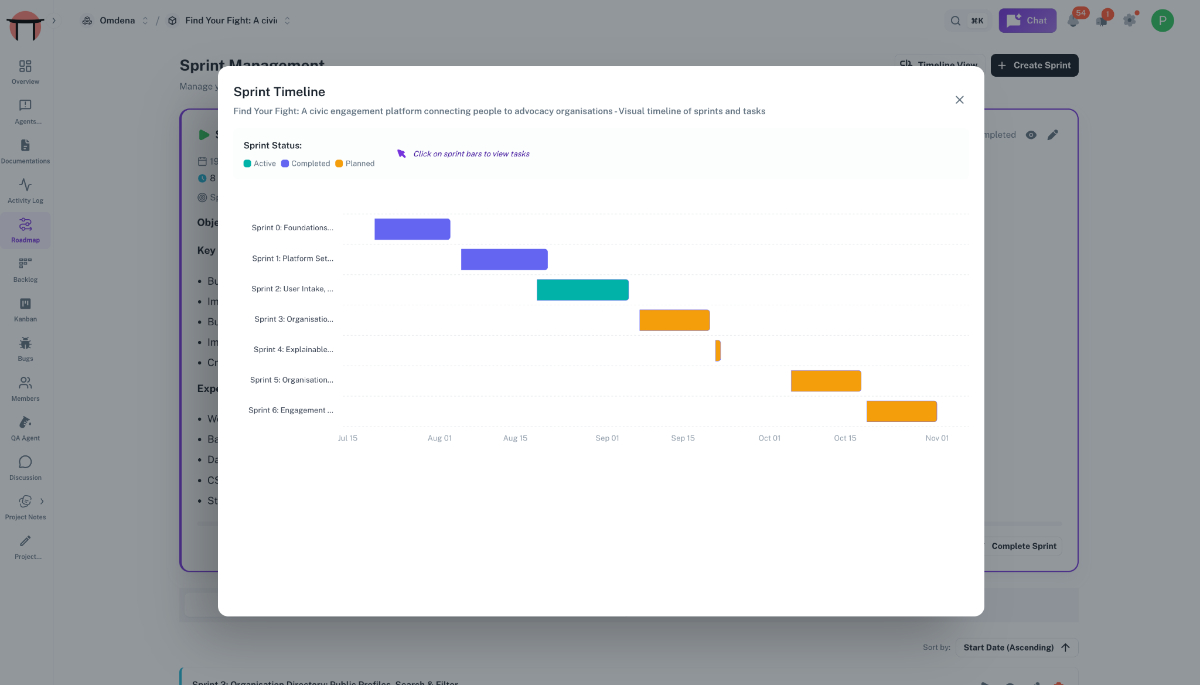The height and width of the screenshot is (685, 1200).
Task: Click the Create Sprint button
Action: click(x=1034, y=65)
